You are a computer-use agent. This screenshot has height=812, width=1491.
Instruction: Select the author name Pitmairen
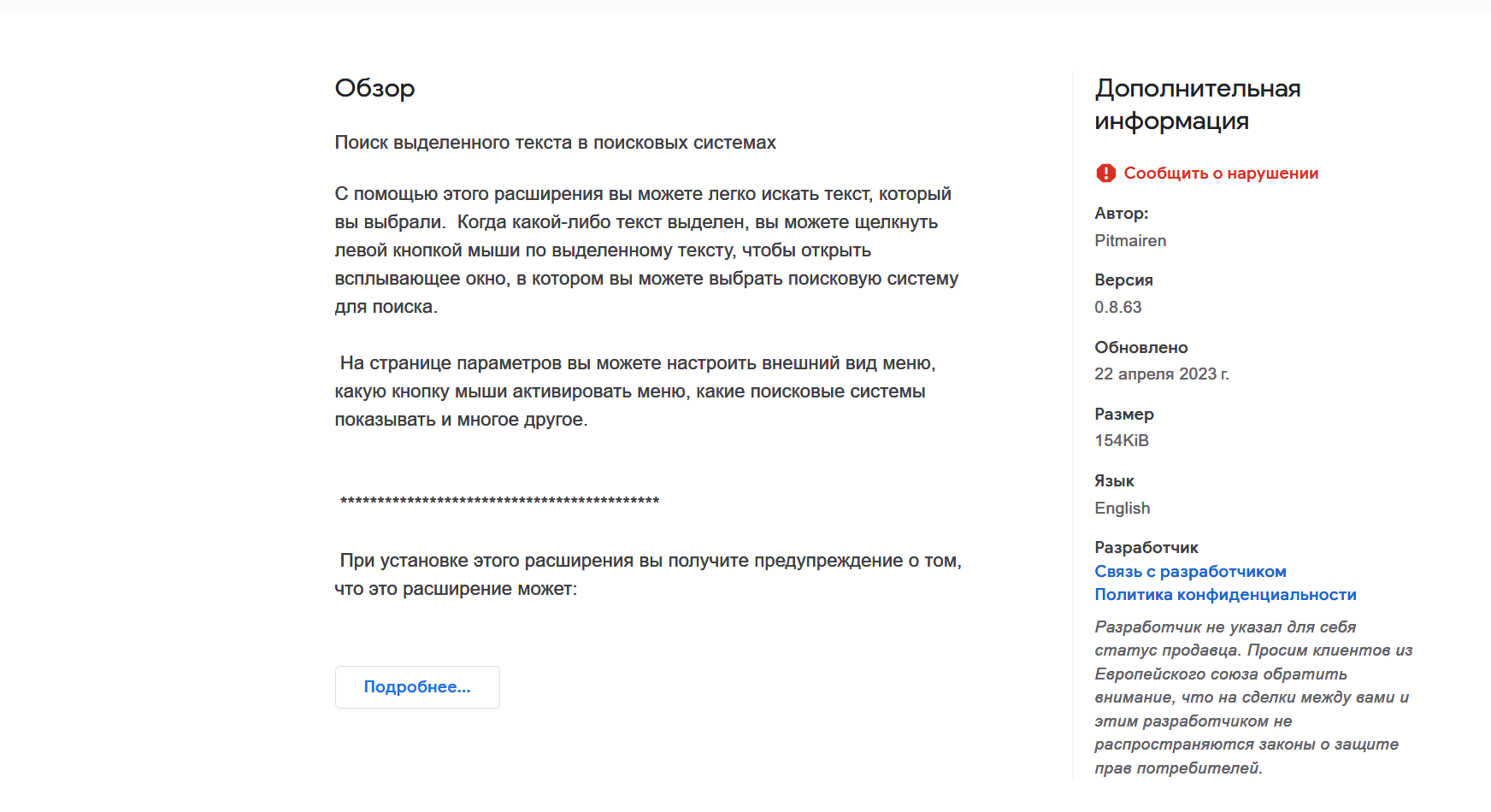tap(1130, 241)
